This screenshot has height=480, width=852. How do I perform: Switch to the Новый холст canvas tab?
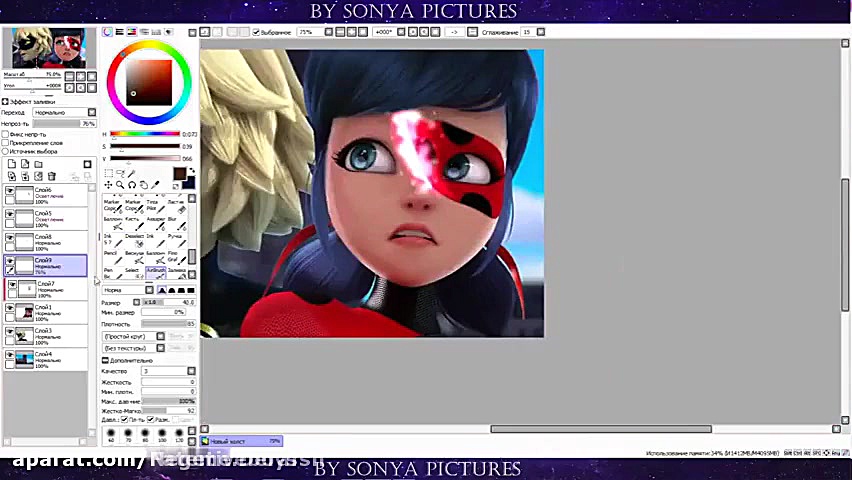tap(242, 441)
